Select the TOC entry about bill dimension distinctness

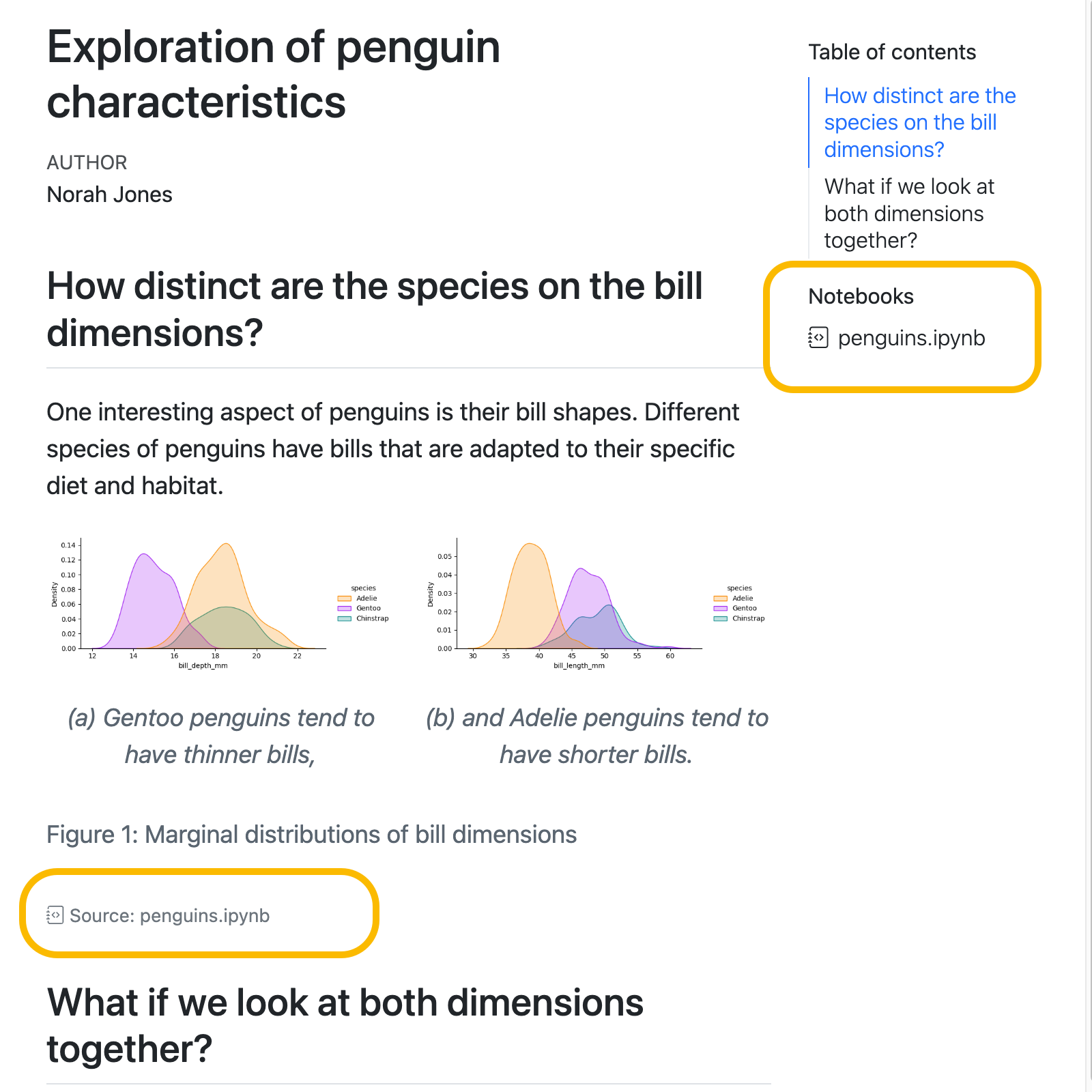[x=919, y=123]
